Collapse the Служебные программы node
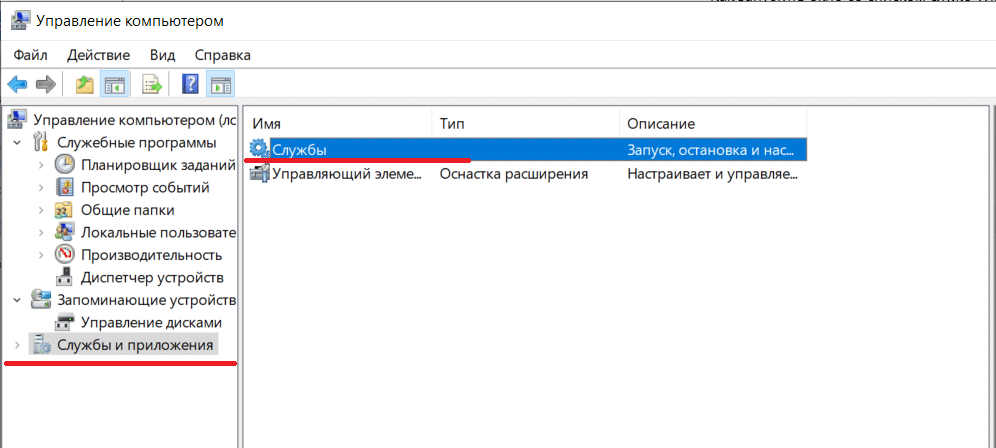The height and width of the screenshot is (448, 996). (x=16, y=143)
